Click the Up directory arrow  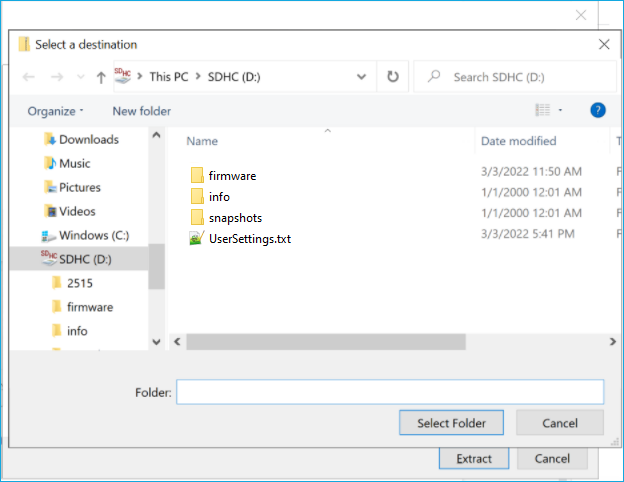pyautogui.click(x=101, y=77)
